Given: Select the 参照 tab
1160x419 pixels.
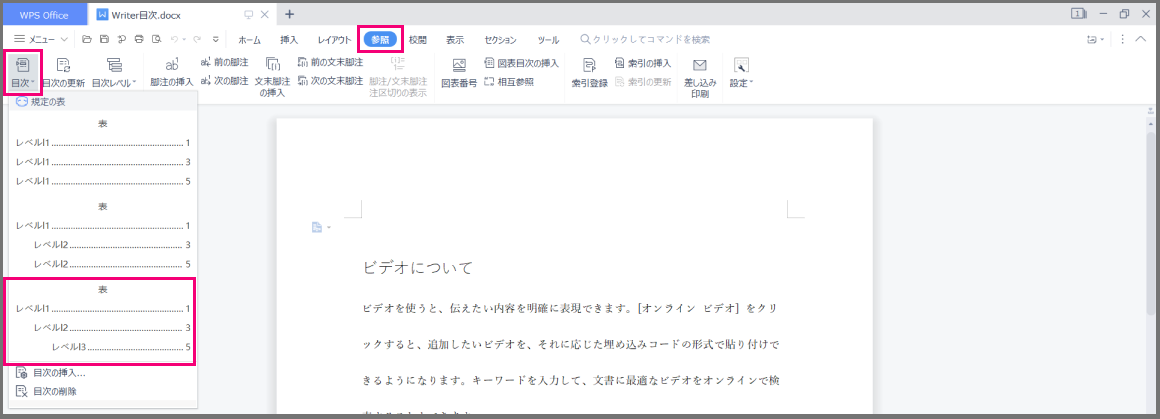Looking at the screenshot, I should point(380,40).
